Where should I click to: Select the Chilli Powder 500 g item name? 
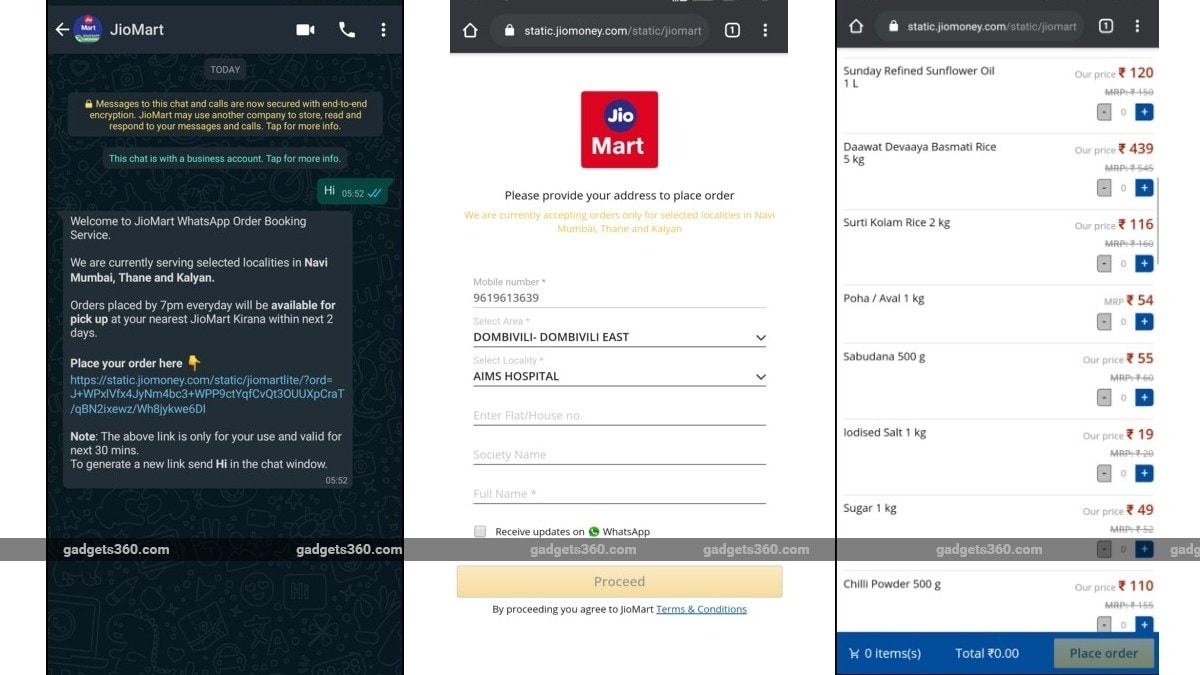(892, 584)
